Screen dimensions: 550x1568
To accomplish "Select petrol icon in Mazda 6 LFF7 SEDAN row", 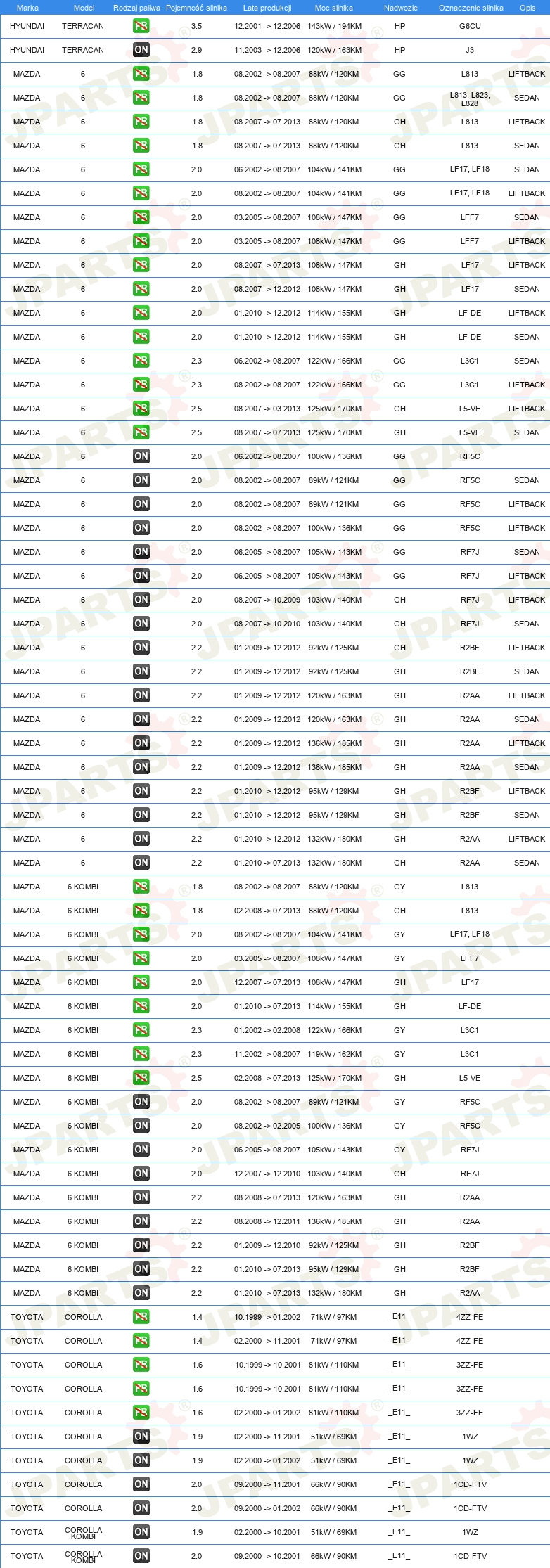I will (141, 217).
